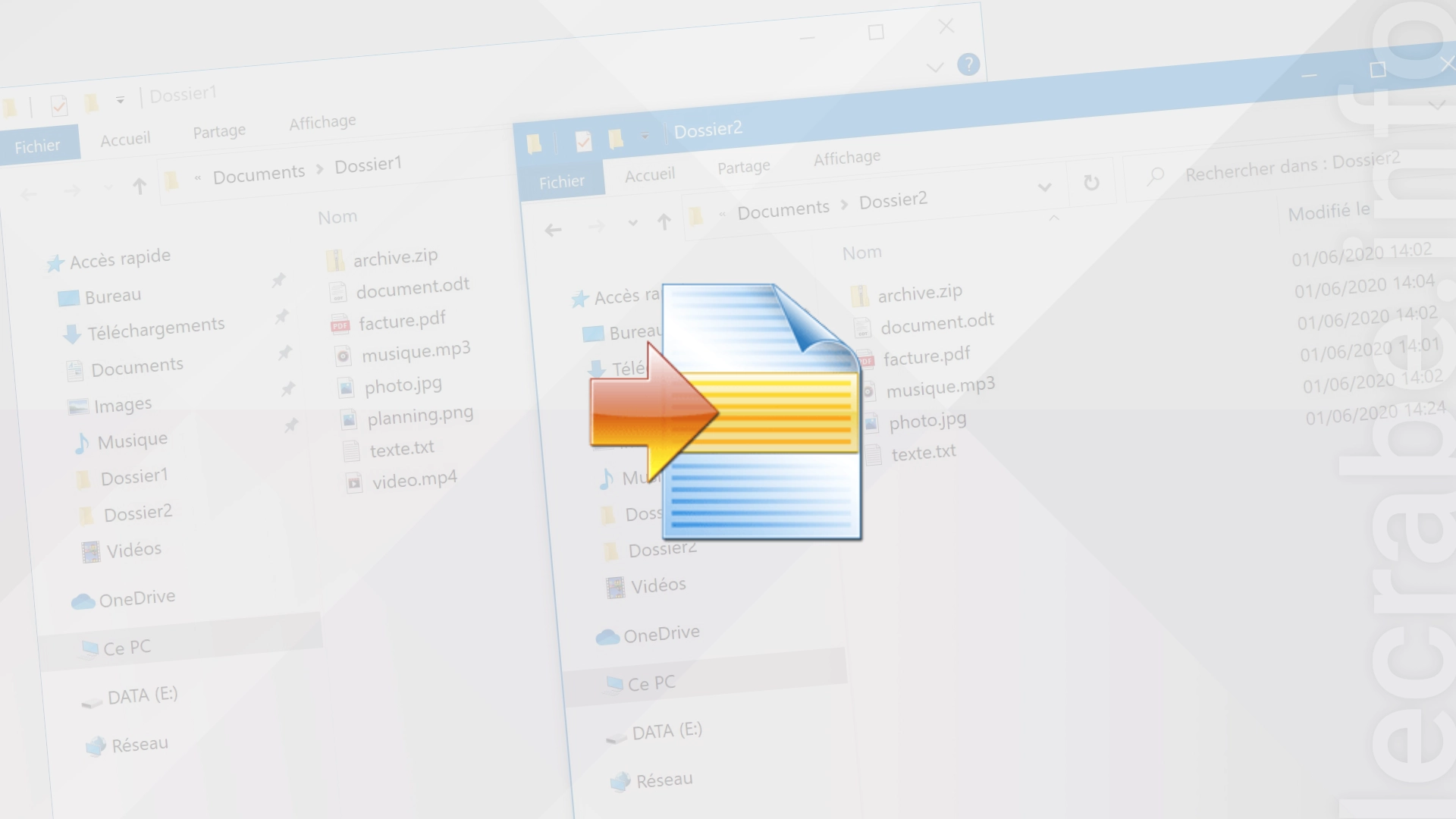Screen dimensions: 1456x819
Task: Select musique.mp3 file name in Dossier2 window
Action: (x=940, y=388)
